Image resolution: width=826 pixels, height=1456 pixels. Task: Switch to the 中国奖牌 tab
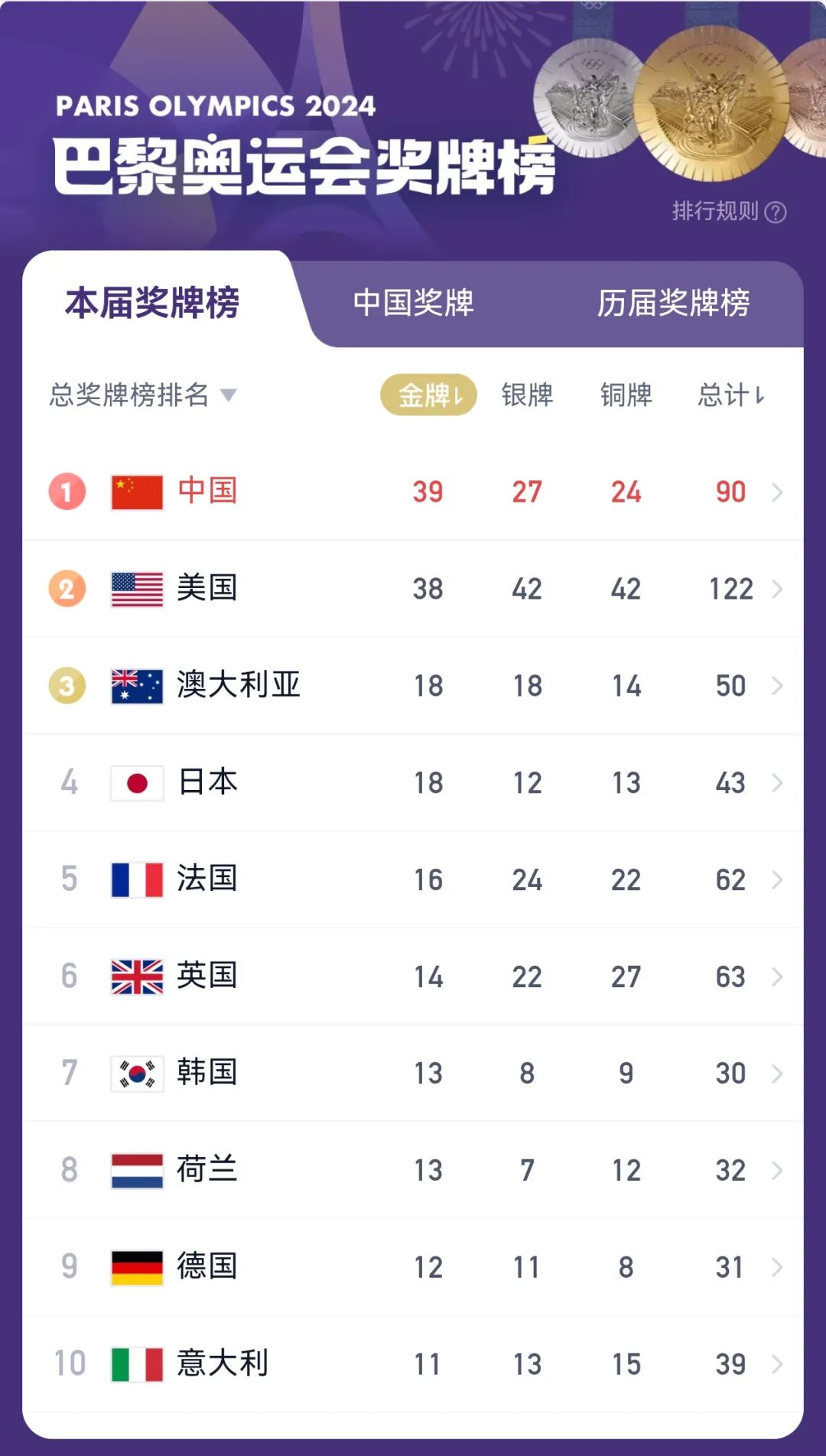(413, 303)
